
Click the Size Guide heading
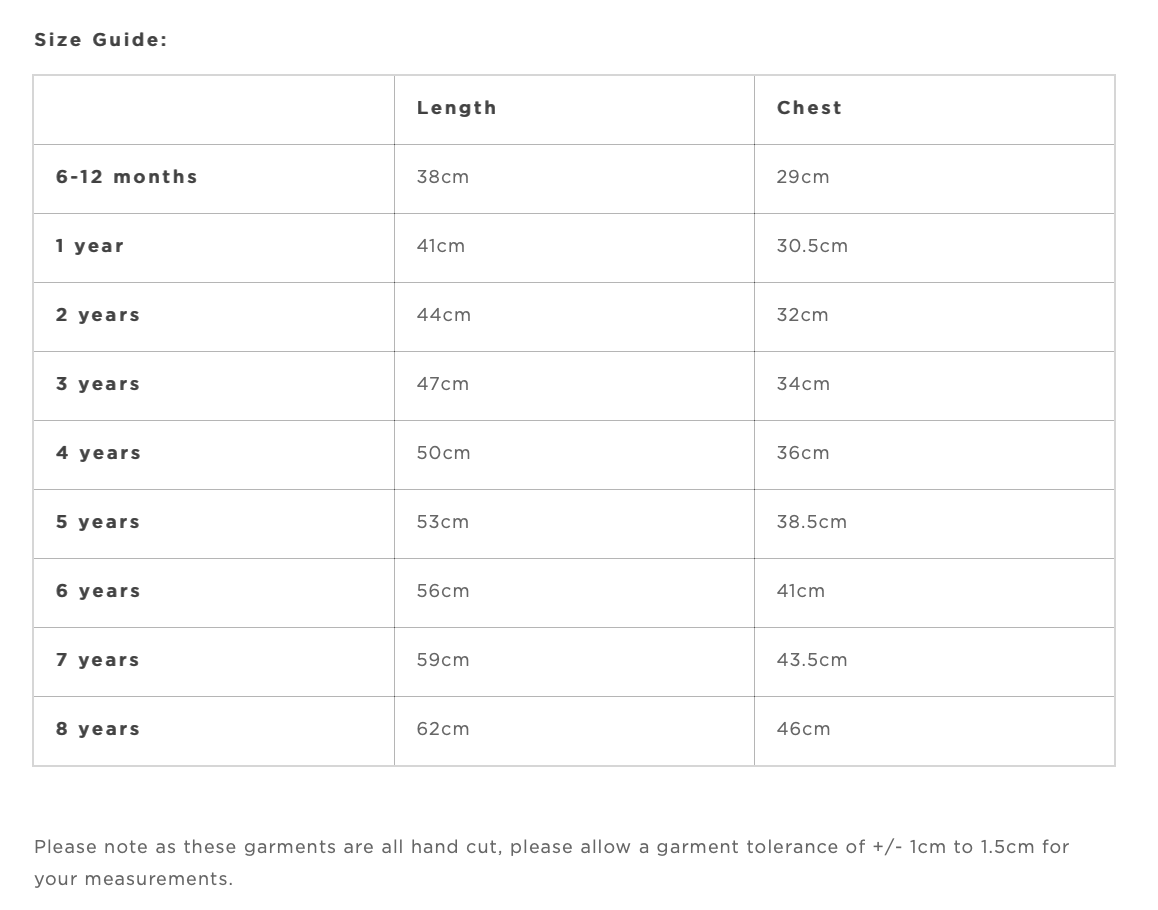pos(101,40)
